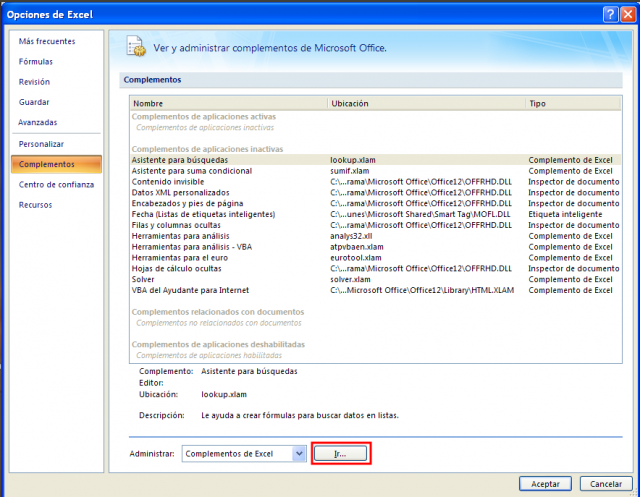Click the analys32.xll location cell
The height and width of the screenshot is (497, 640).
click(351, 236)
